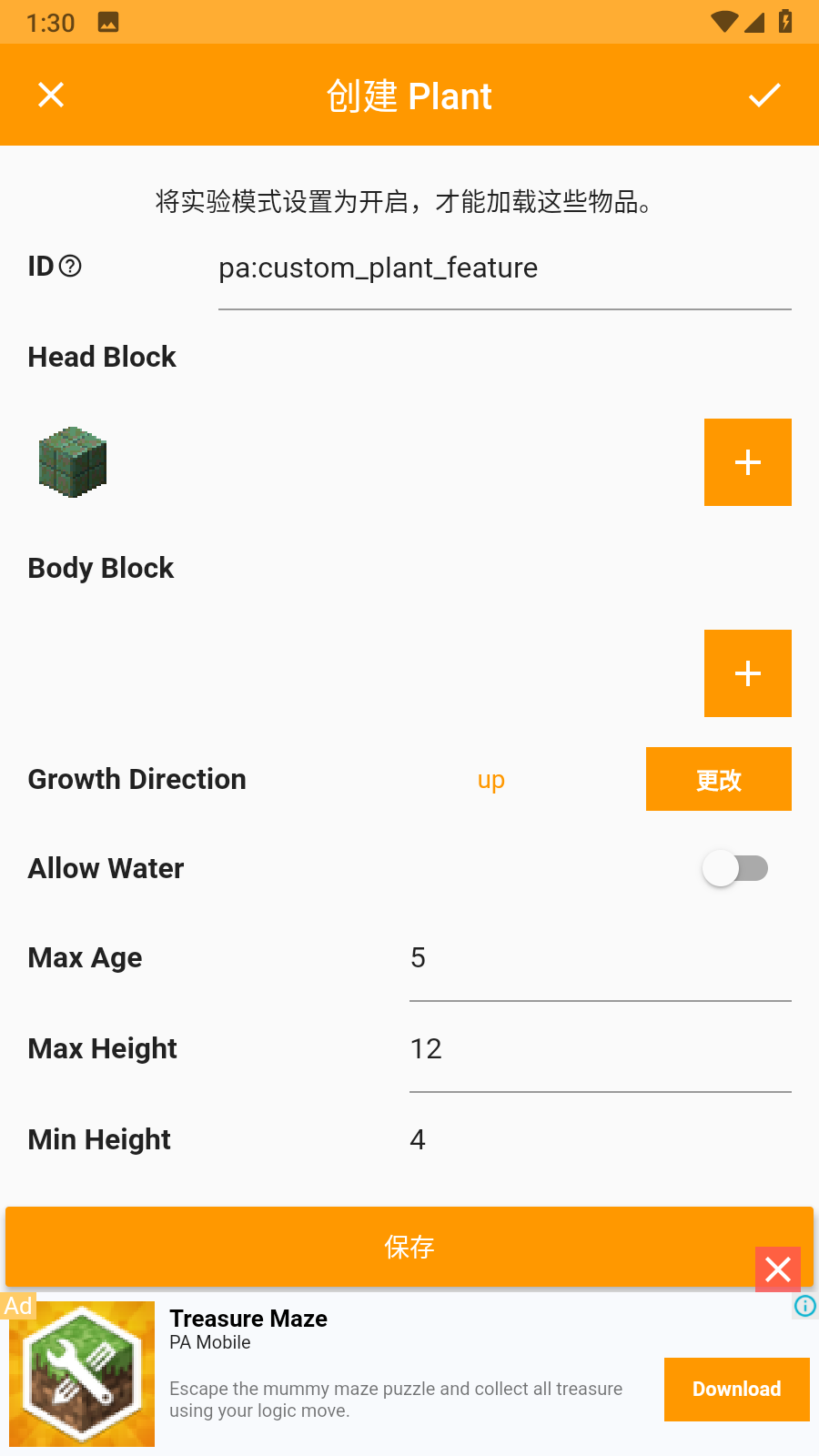The height and width of the screenshot is (1456, 819).
Task: Tap the X icon to cancel plant creation
Action: tap(51, 95)
